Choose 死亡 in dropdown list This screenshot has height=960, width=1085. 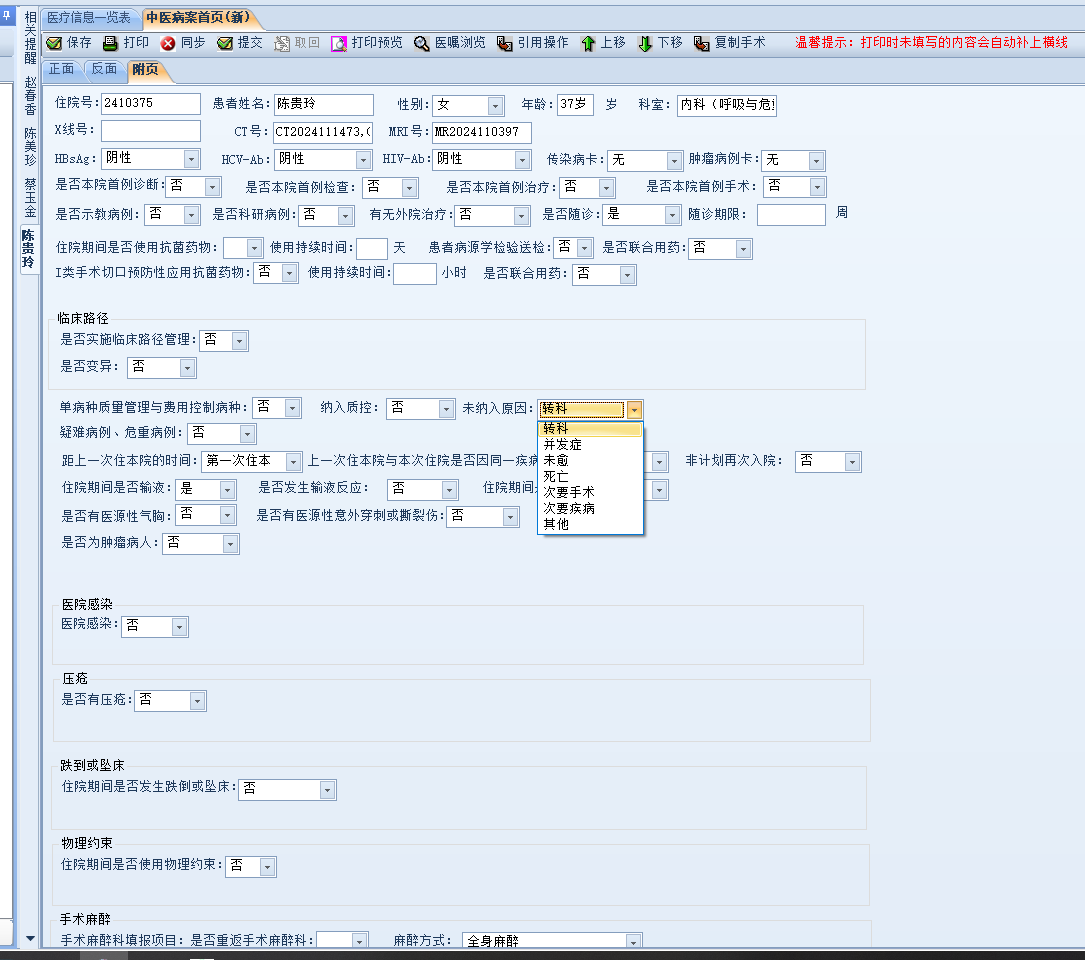[590, 476]
